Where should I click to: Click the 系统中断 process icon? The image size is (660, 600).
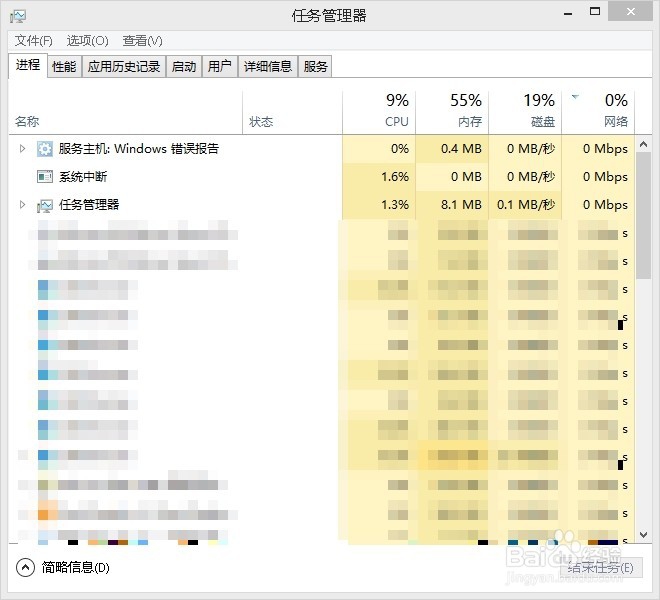click(x=45, y=176)
